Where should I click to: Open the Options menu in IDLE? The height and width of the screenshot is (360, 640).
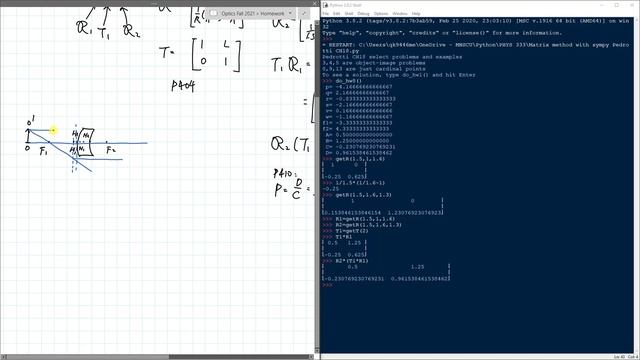(x=380, y=13)
